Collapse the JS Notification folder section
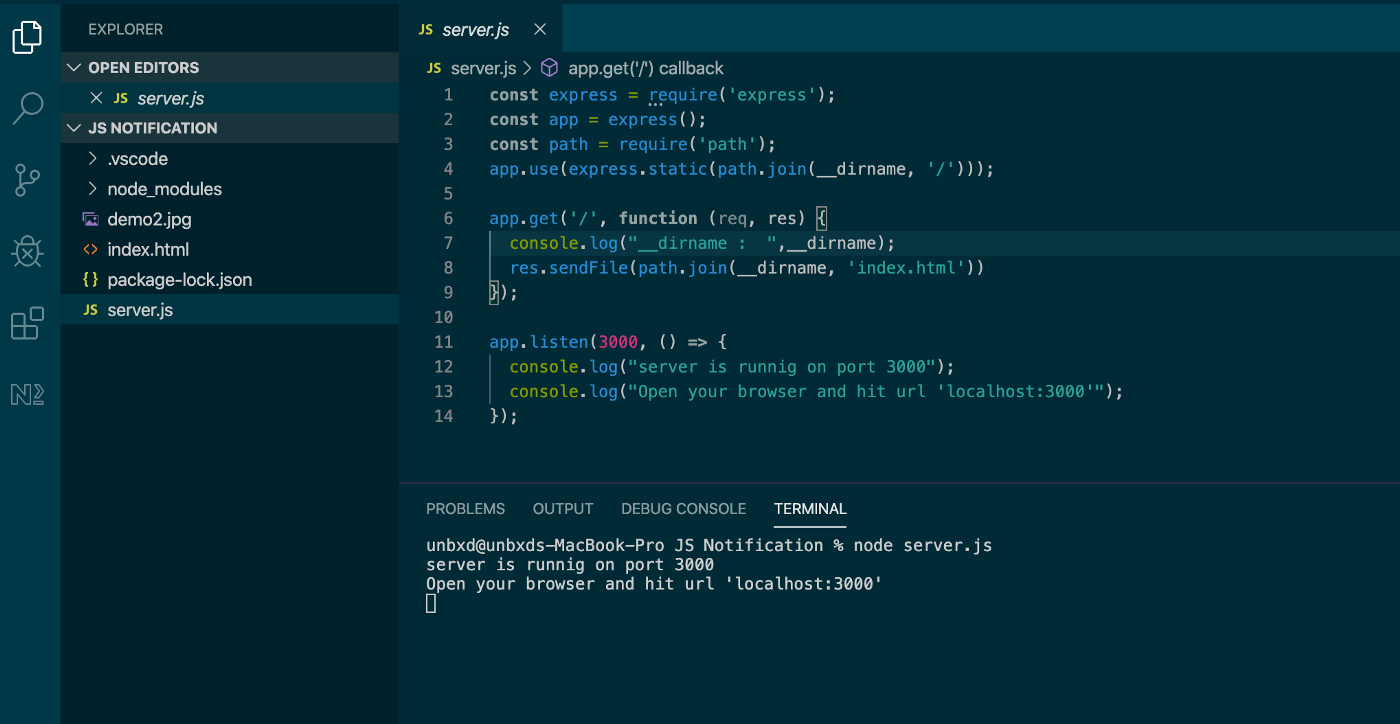This screenshot has height=724, width=1400. point(74,128)
